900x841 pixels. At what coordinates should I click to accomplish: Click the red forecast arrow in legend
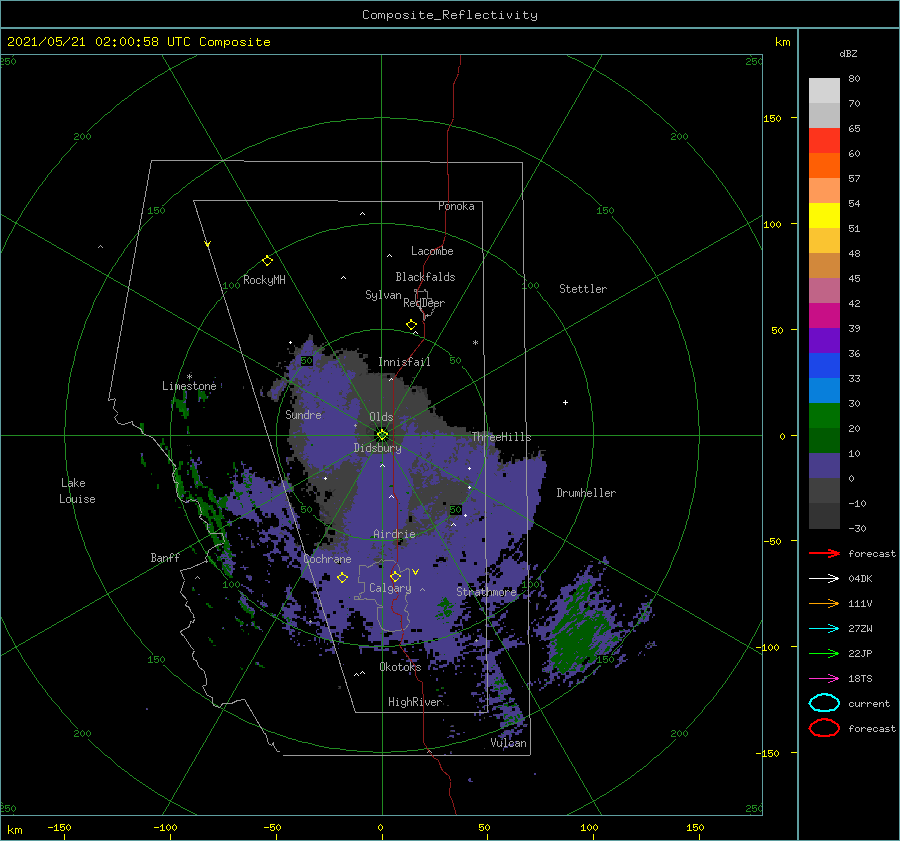824,553
